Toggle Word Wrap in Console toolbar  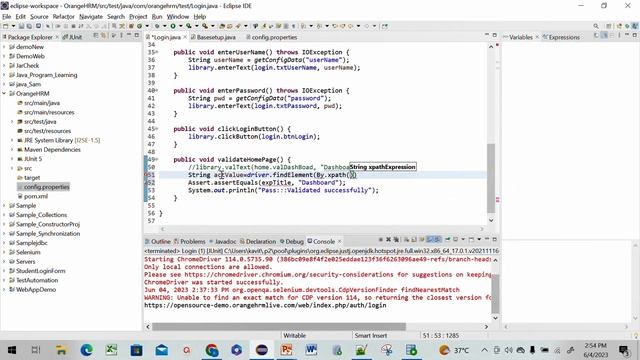pos(422,240)
